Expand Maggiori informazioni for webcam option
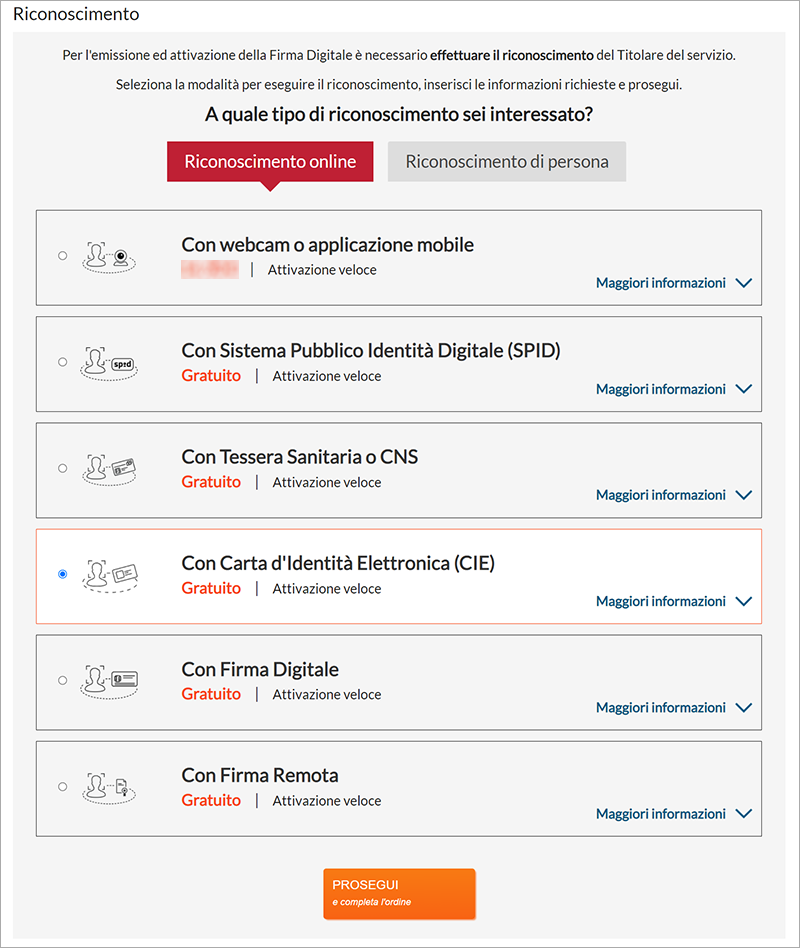Viewport: 800px width, 948px height. [x=674, y=283]
